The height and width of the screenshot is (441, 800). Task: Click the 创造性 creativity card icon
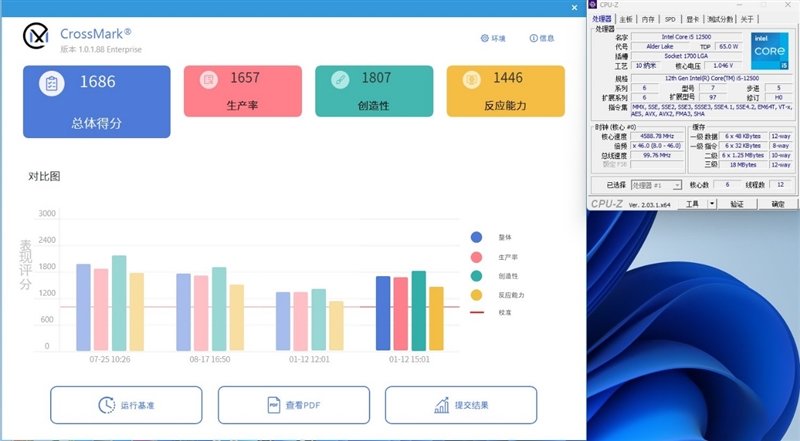coord(340,79)
